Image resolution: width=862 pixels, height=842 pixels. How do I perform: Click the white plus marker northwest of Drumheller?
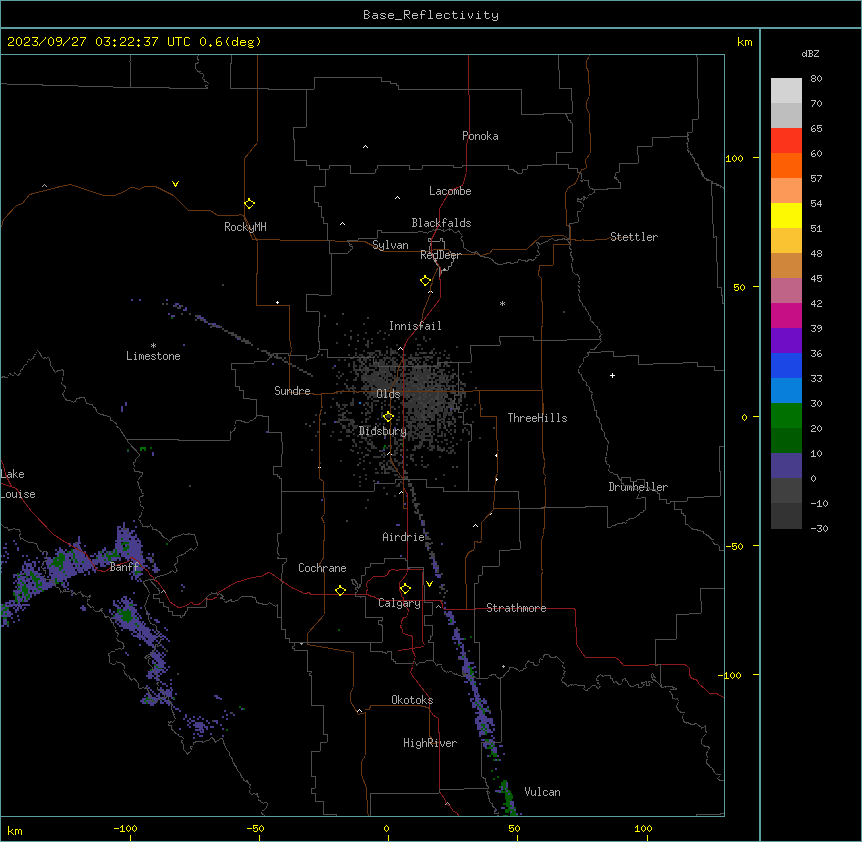[612, 375]
